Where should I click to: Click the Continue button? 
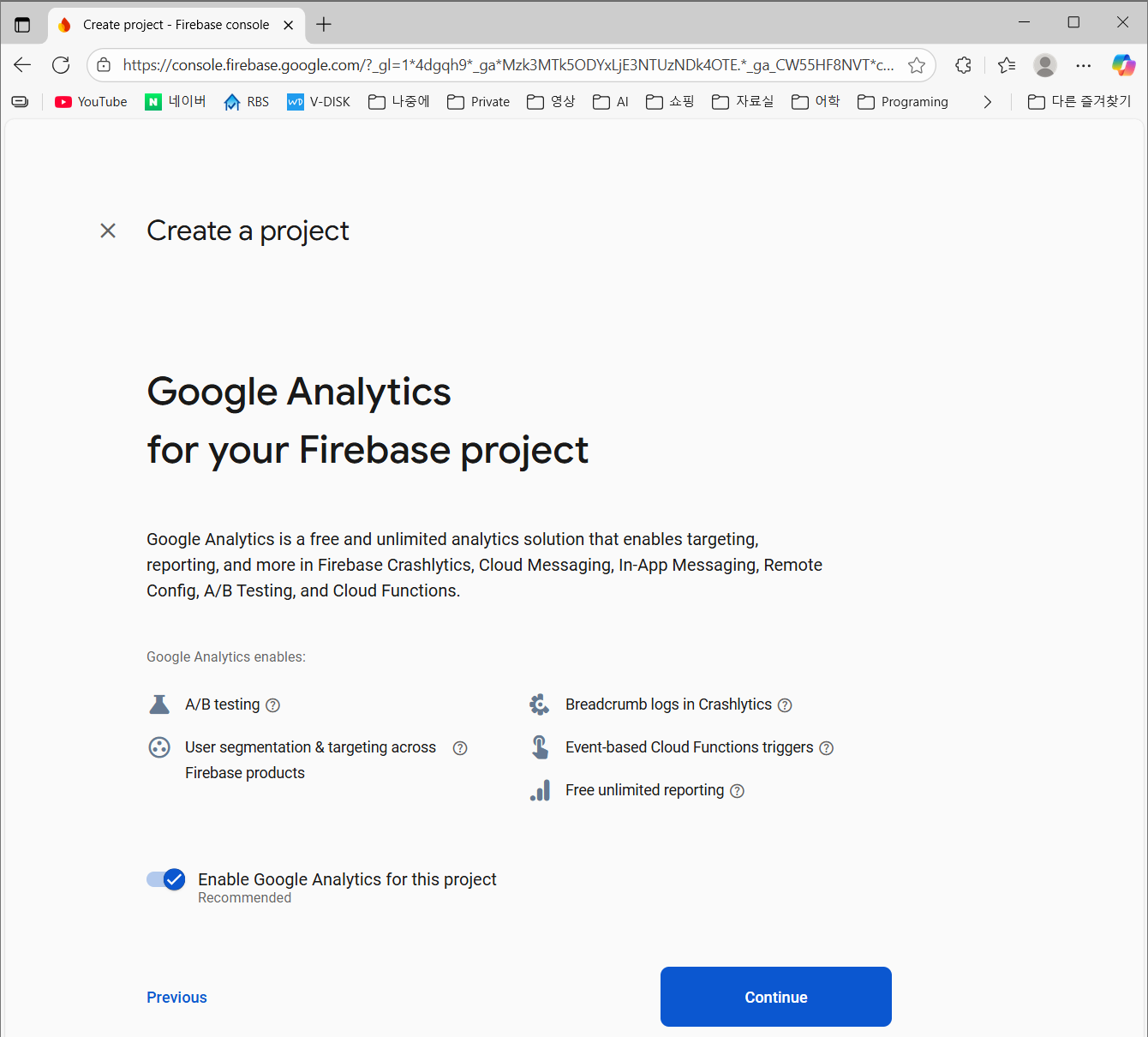point(776,997)
